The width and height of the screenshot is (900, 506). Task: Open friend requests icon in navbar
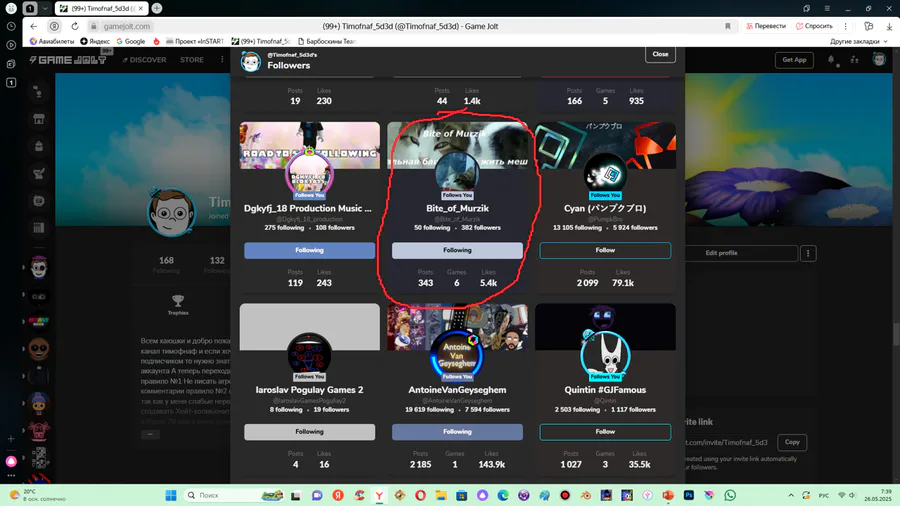(x=855, y=60)
